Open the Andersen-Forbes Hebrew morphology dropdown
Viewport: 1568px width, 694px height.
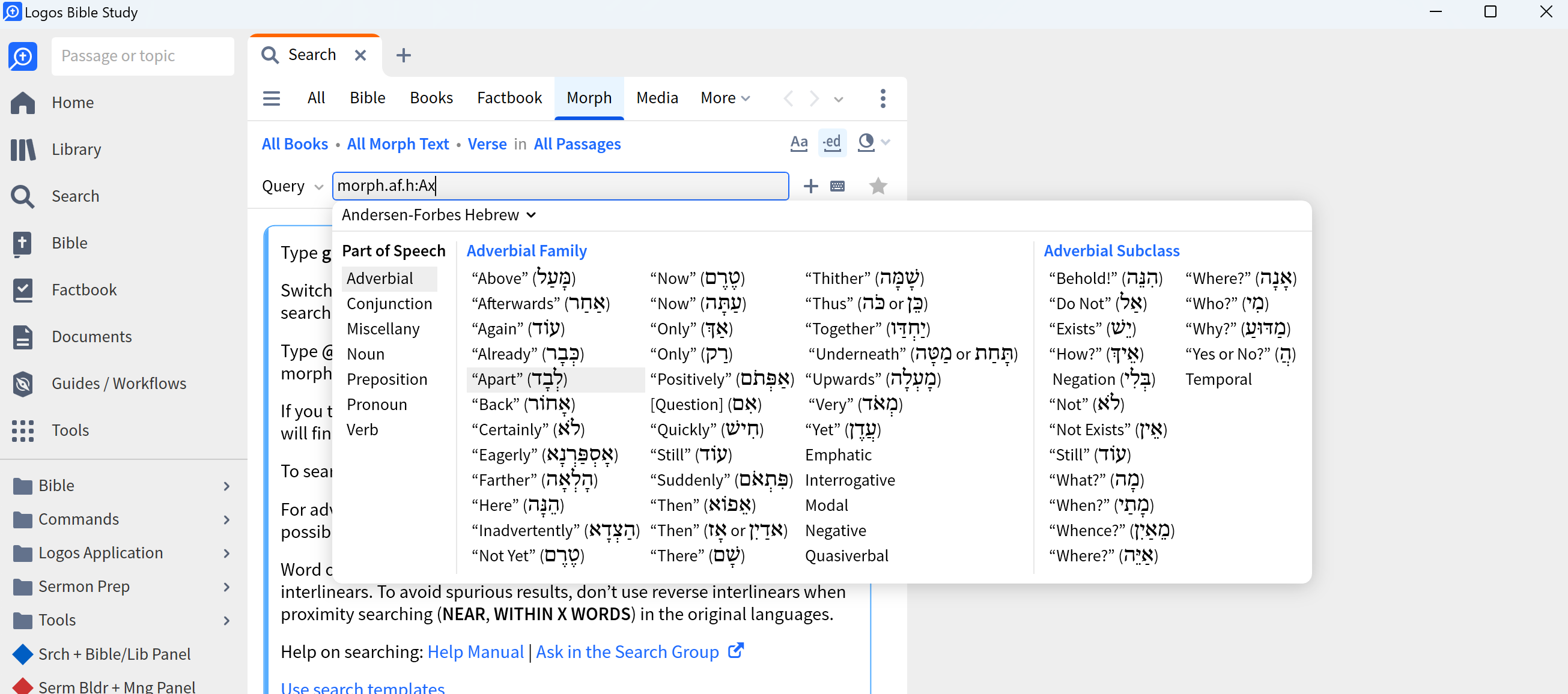click(439, 215)
